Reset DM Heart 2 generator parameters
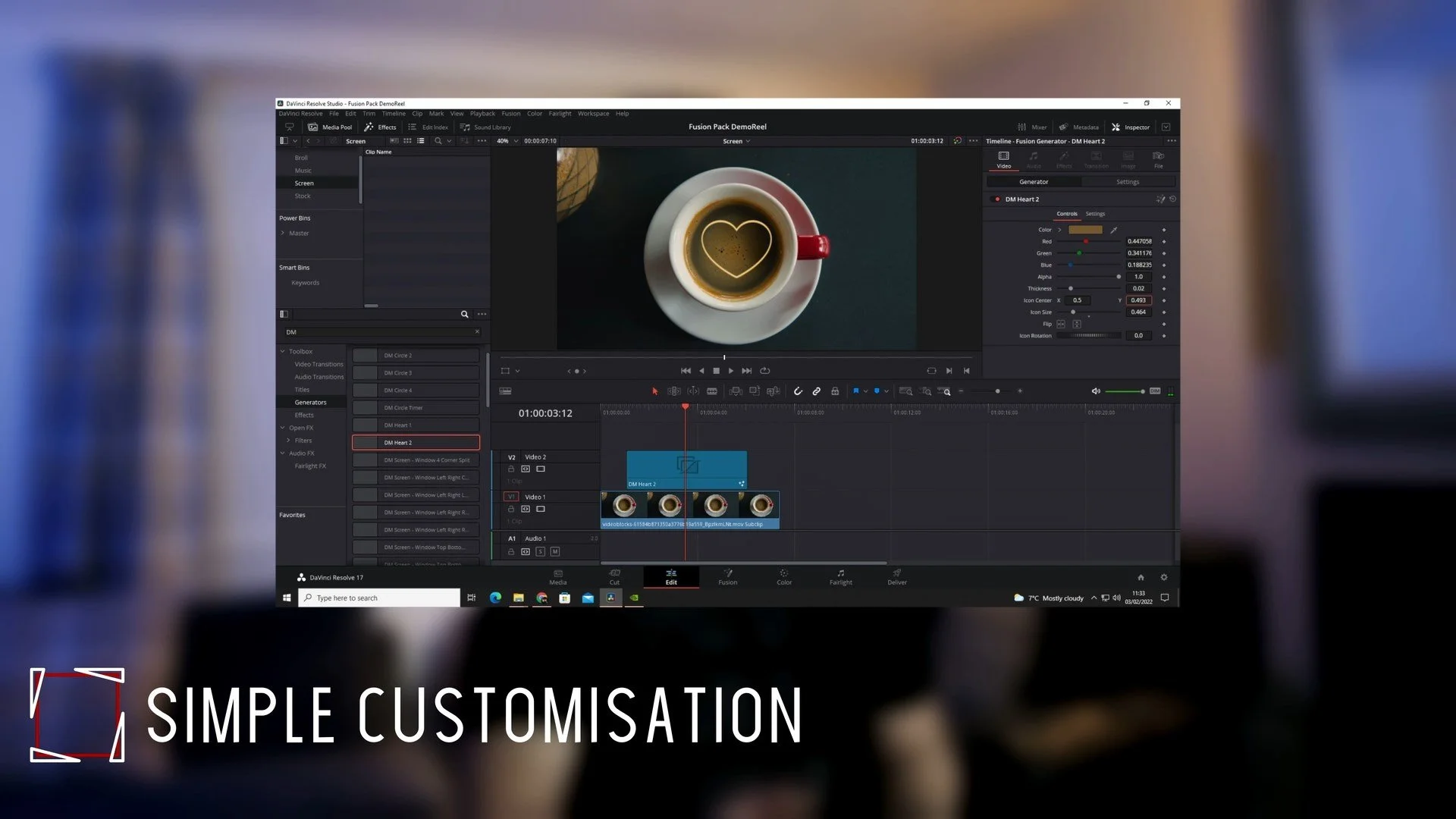1456x819 pixels. 1172,199
